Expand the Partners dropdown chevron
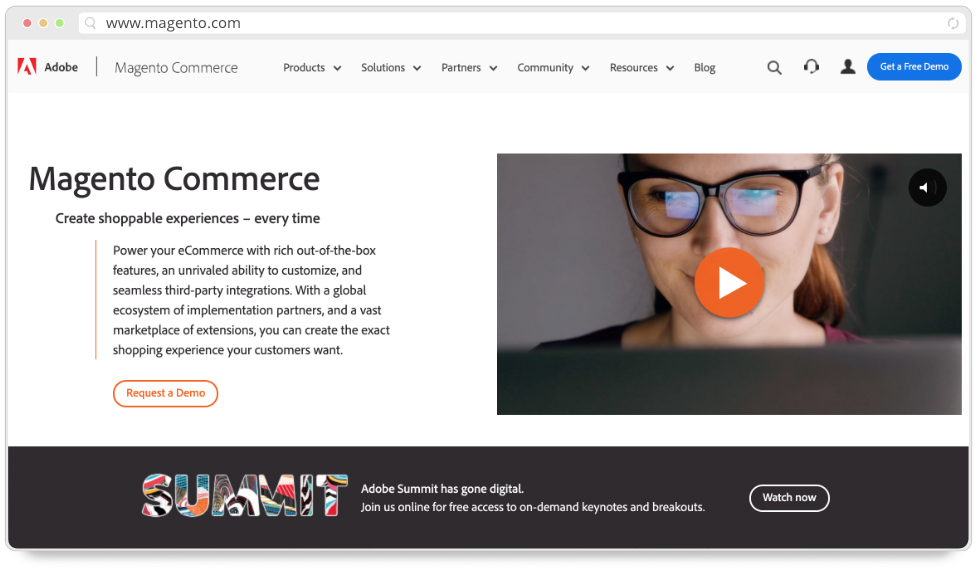The image size is (976, 571). pos(493,68)
